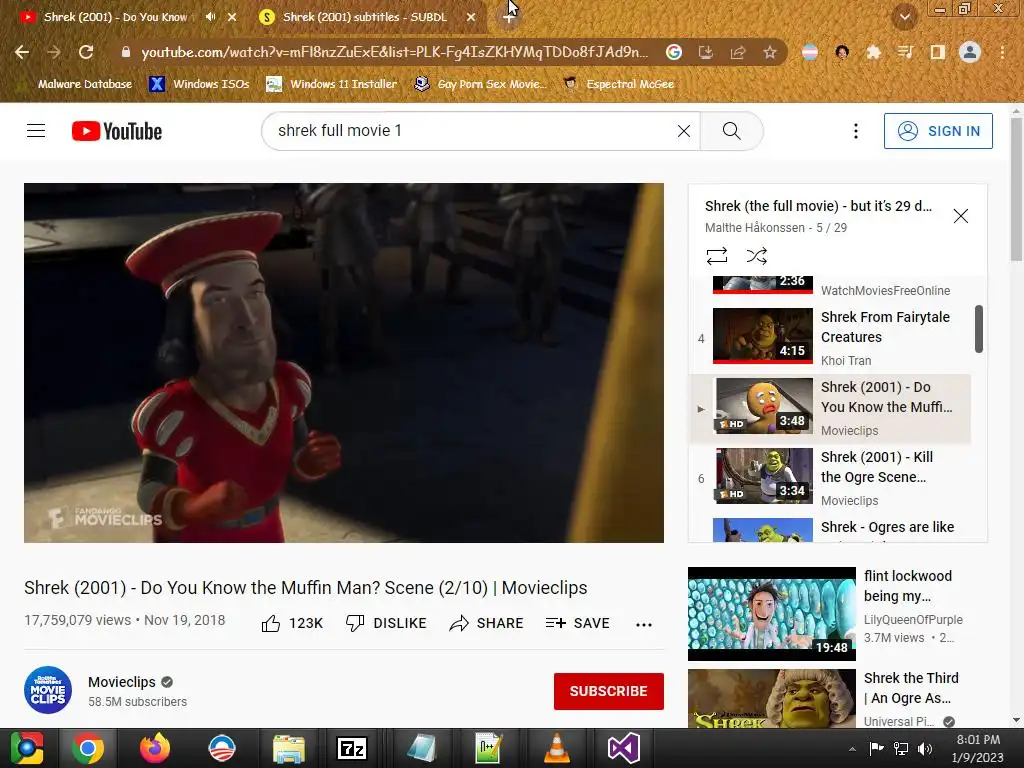
Task: Bookmark this page with the star
Action: tap(770, 52)
